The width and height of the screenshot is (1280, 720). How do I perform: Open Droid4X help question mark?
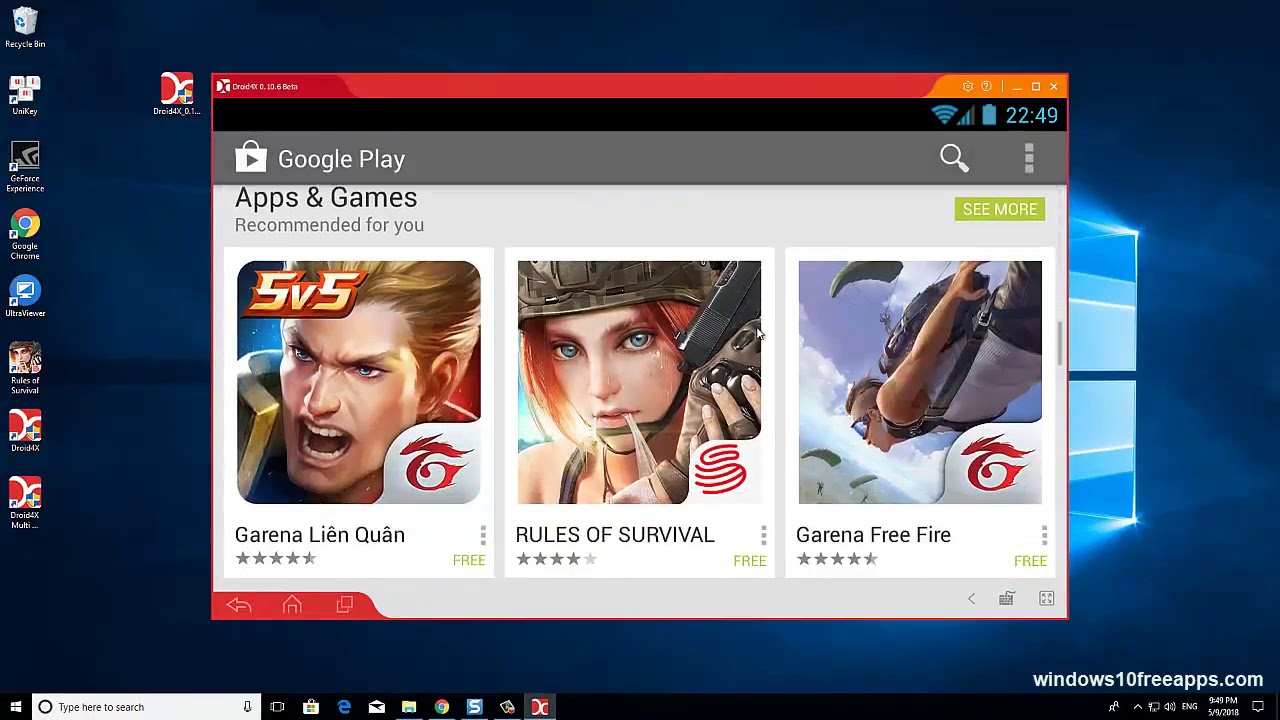pyautogui.click(x=986, y=87)
